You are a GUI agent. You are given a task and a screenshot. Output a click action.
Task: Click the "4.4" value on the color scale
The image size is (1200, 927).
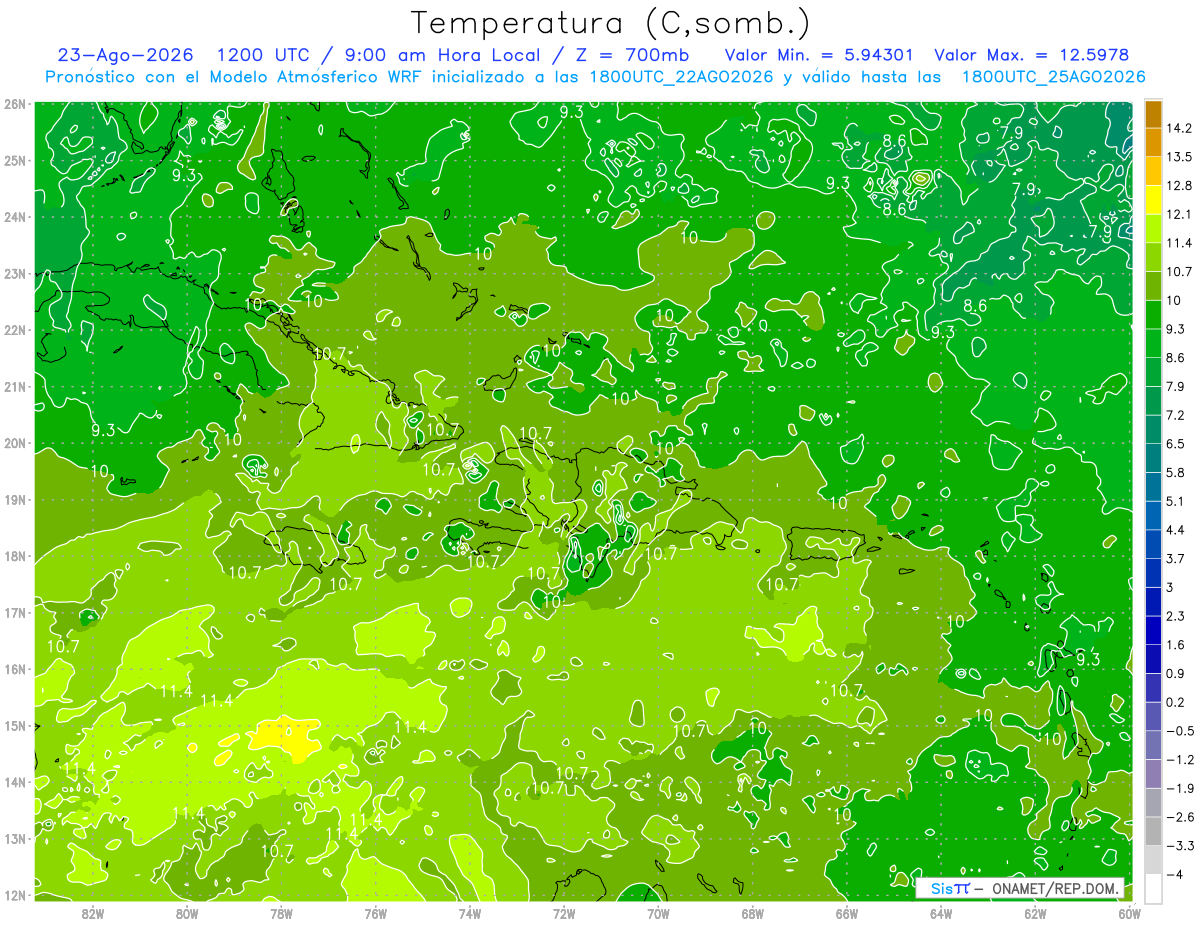[x=1176, y=530]
